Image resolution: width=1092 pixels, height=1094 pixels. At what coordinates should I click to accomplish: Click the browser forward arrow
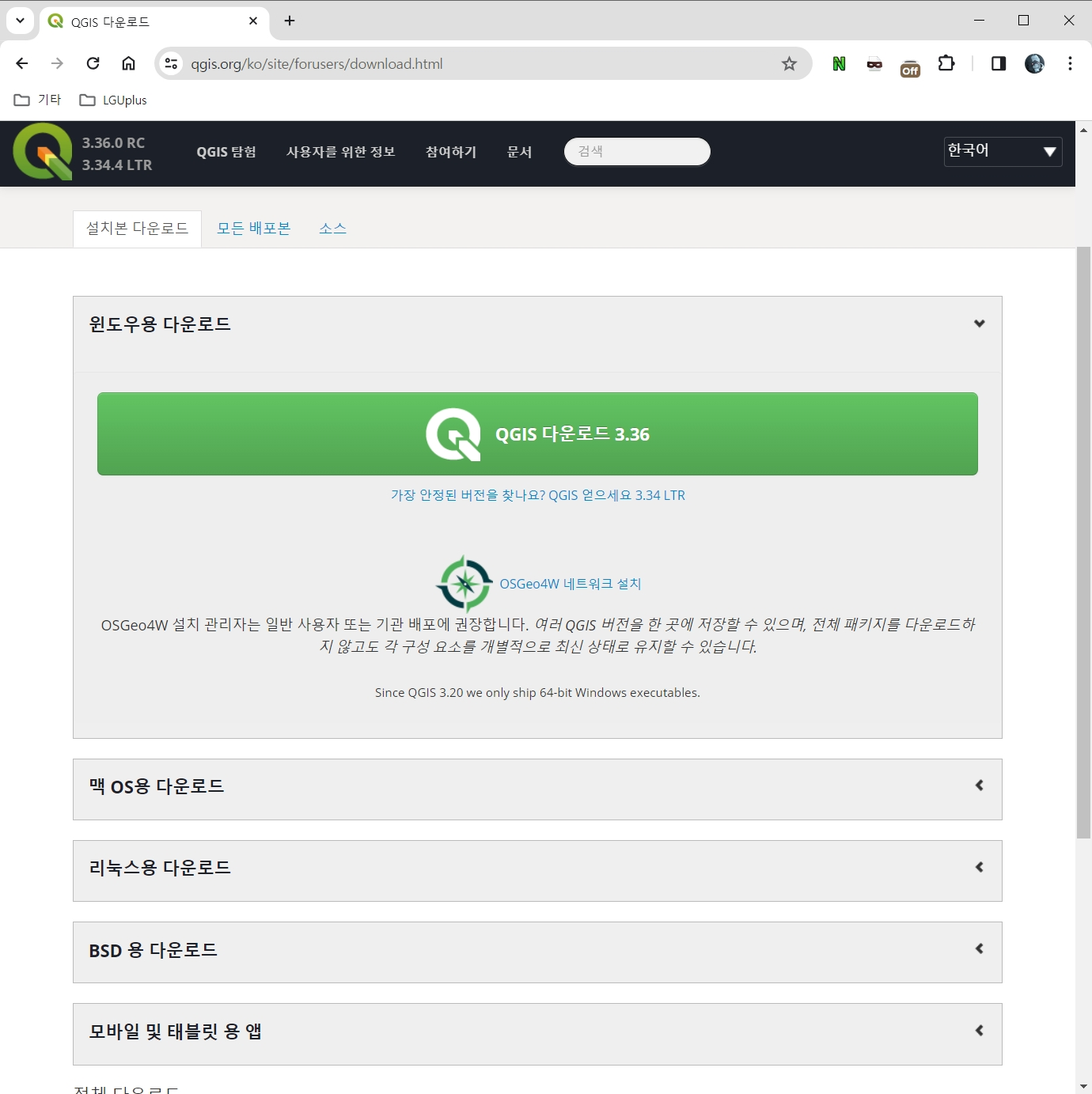pos(57,63)
